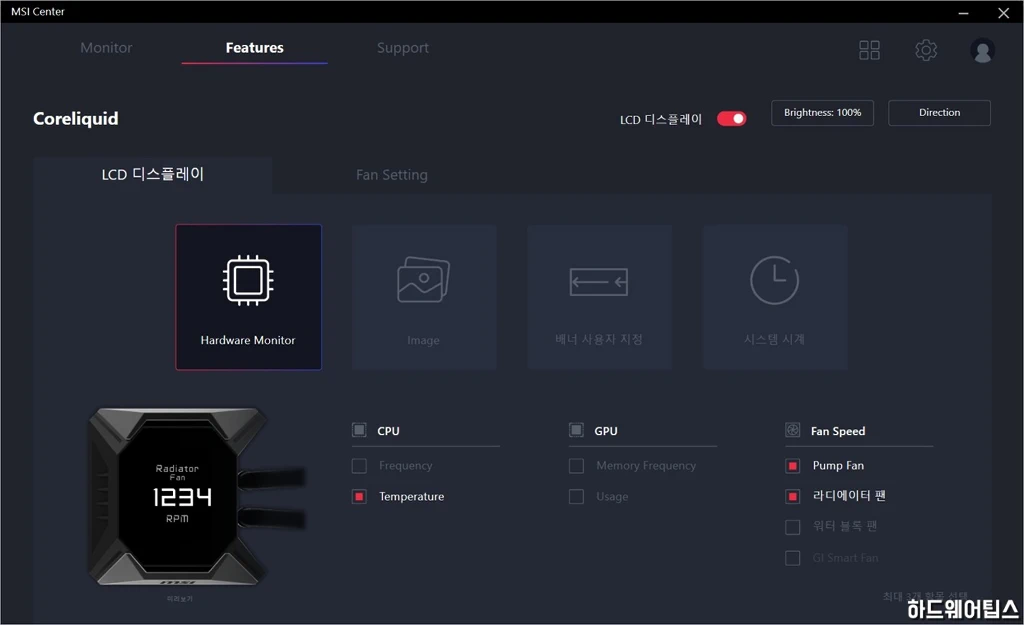Switch to the Support tab
The height and width of the screenshot is (625, 1024).
(x=403, y=48)
